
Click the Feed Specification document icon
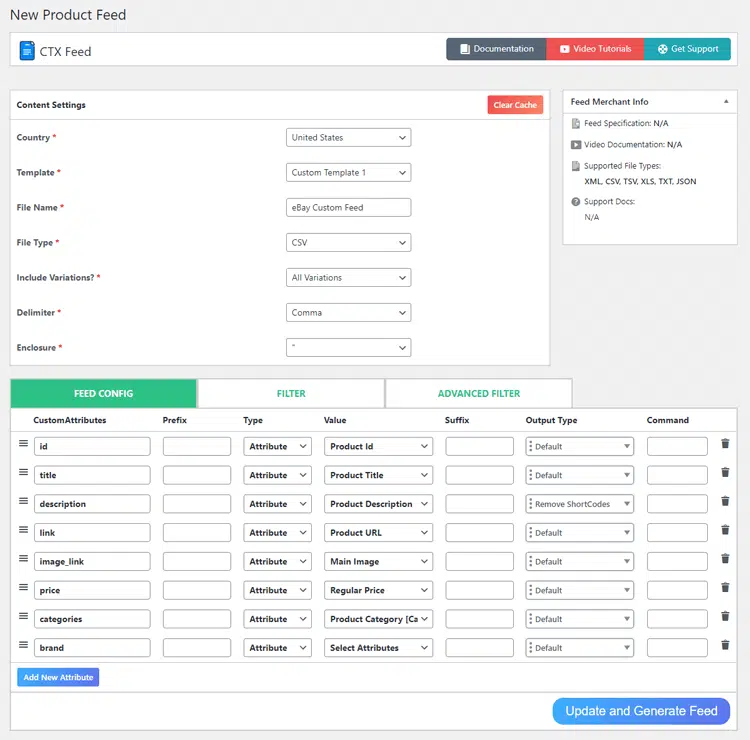[576, 123]
